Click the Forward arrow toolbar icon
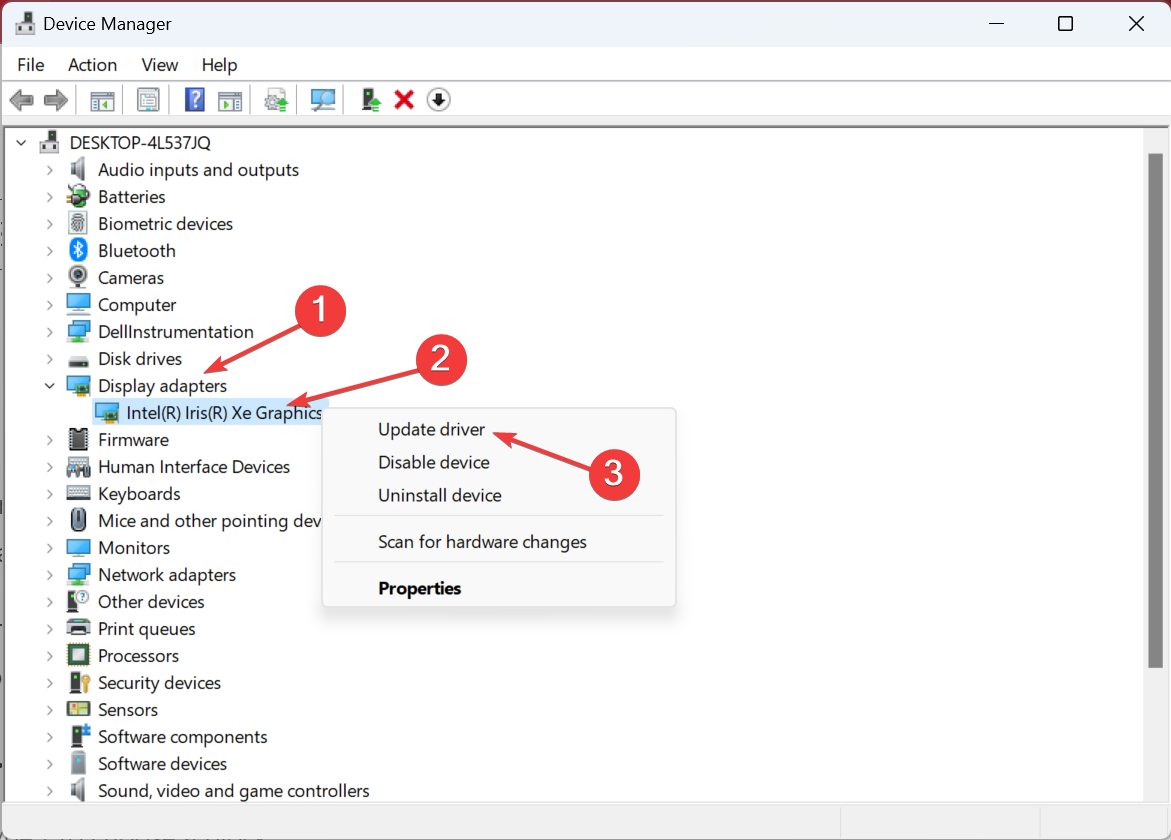 pyautogui.click(x=56, y=99)
